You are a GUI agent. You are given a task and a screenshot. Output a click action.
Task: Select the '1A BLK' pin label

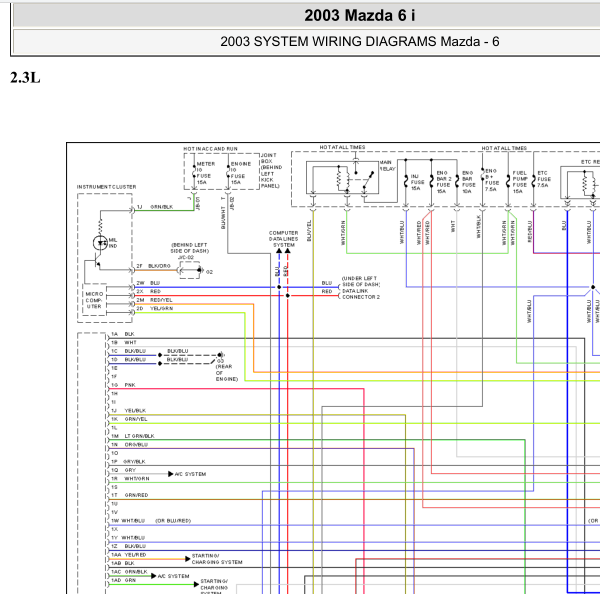coord(122,334)
